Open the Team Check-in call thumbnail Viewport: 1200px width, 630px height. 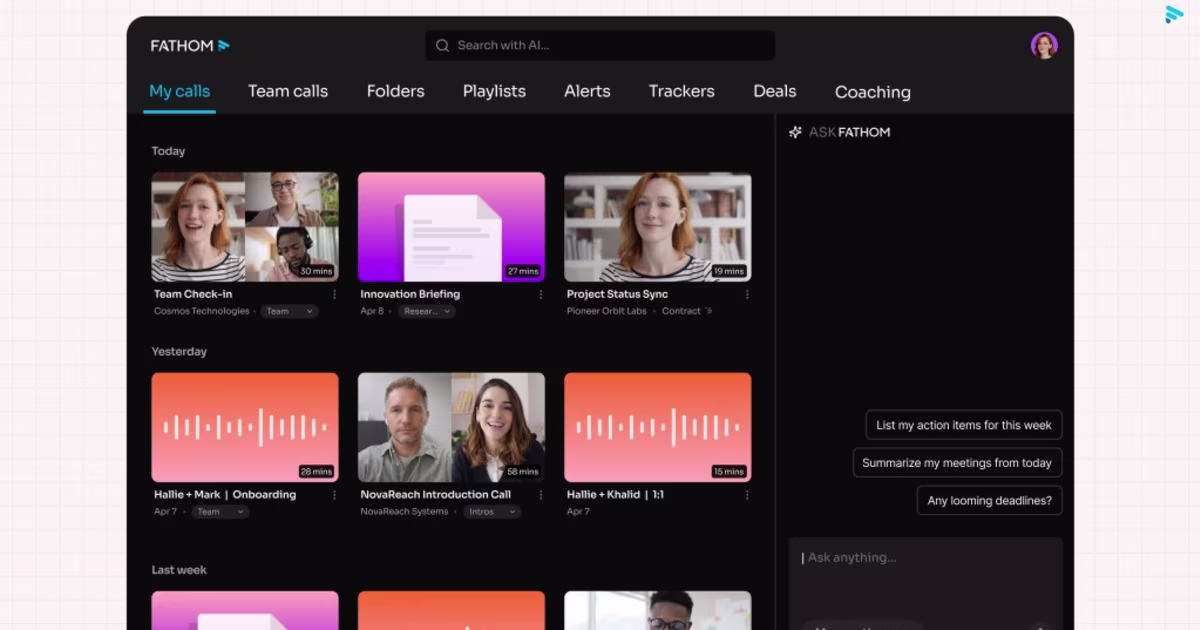click(x=245, y=227)
